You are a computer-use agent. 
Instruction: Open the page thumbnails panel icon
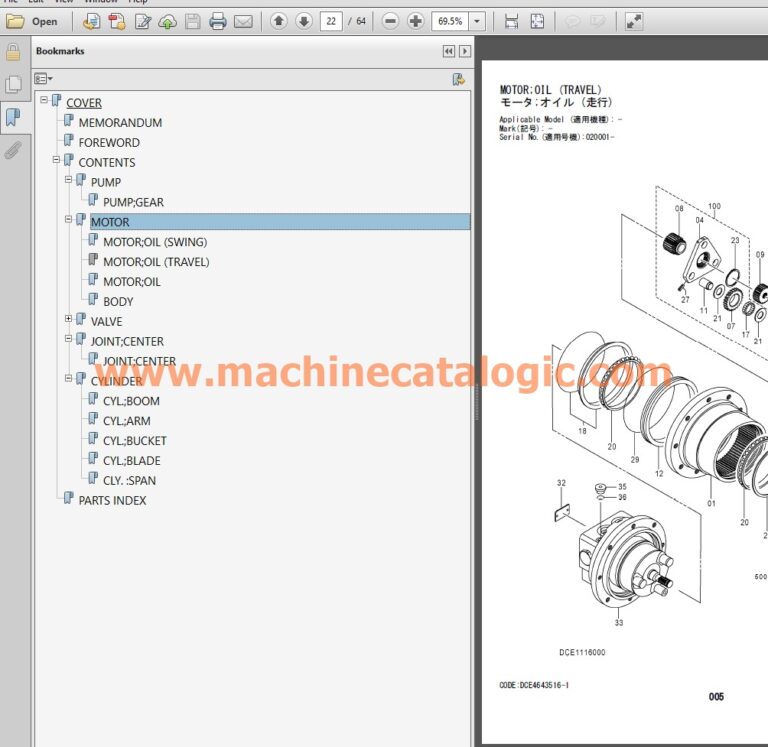tap(13, 84)
